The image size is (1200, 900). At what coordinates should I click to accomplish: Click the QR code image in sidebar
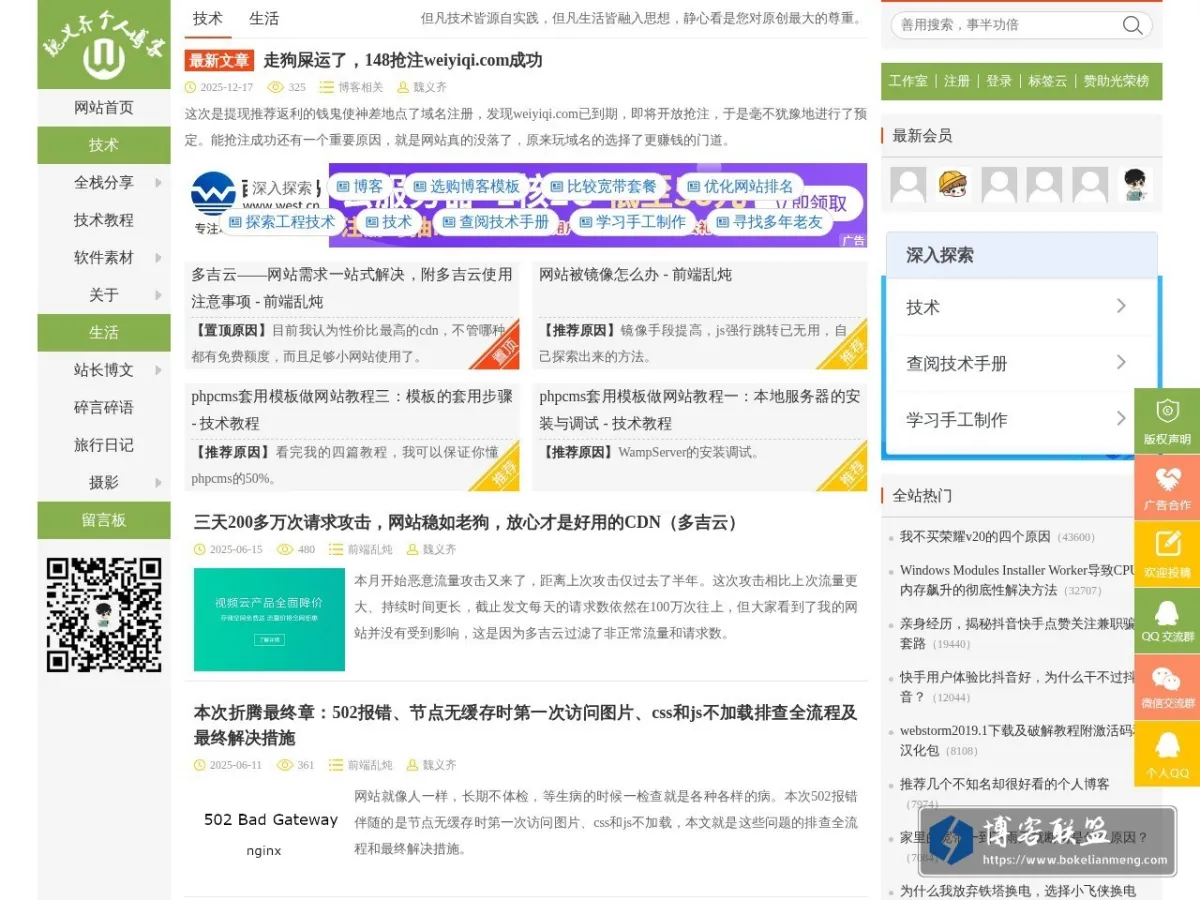[104, 614]
